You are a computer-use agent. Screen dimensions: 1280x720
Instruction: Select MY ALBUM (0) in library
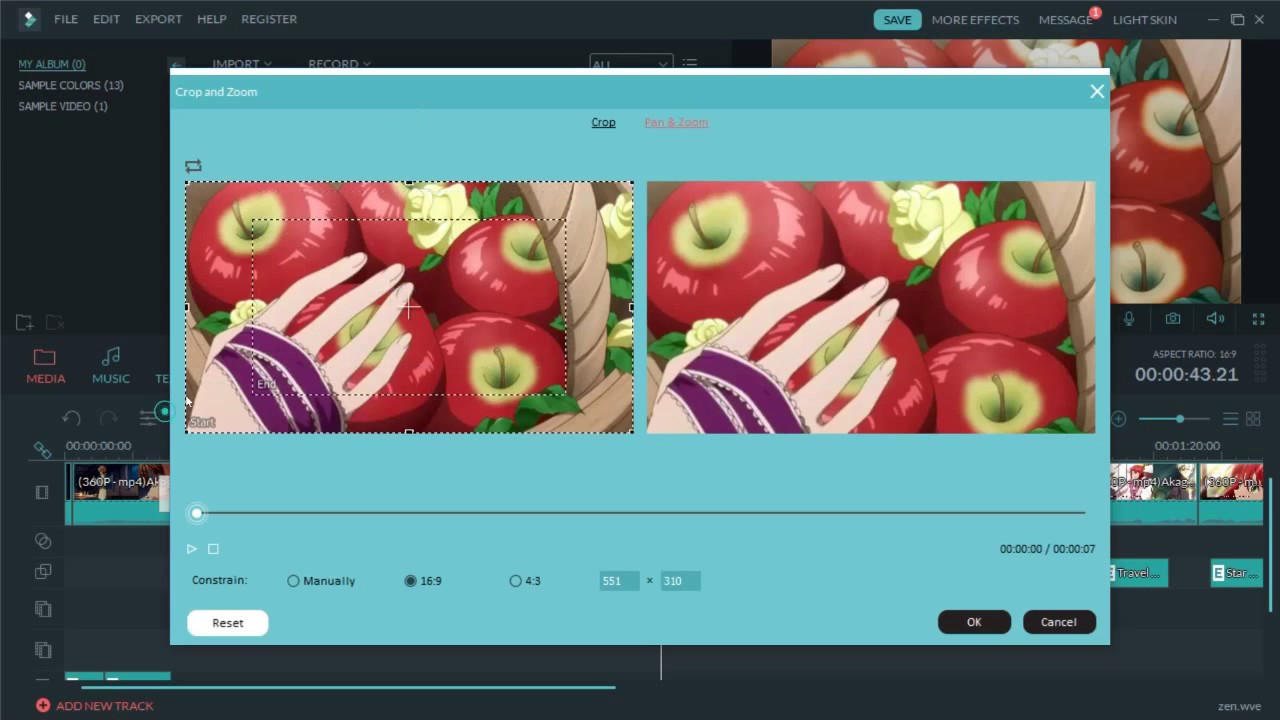[52, 64]
